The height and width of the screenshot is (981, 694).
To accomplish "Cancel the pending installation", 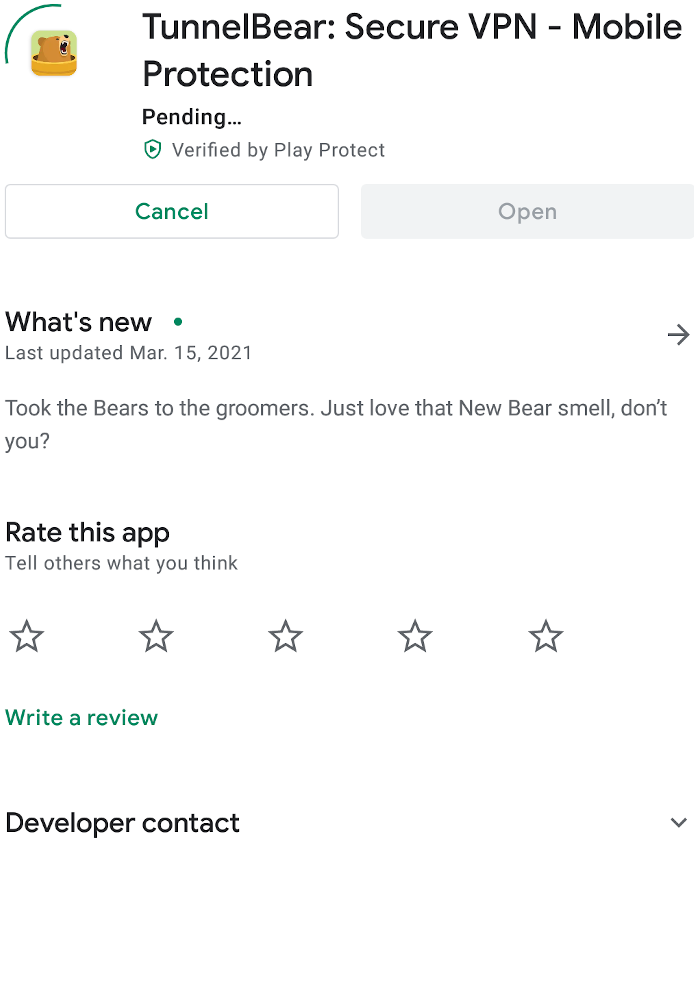I will (x=172, y=211).
